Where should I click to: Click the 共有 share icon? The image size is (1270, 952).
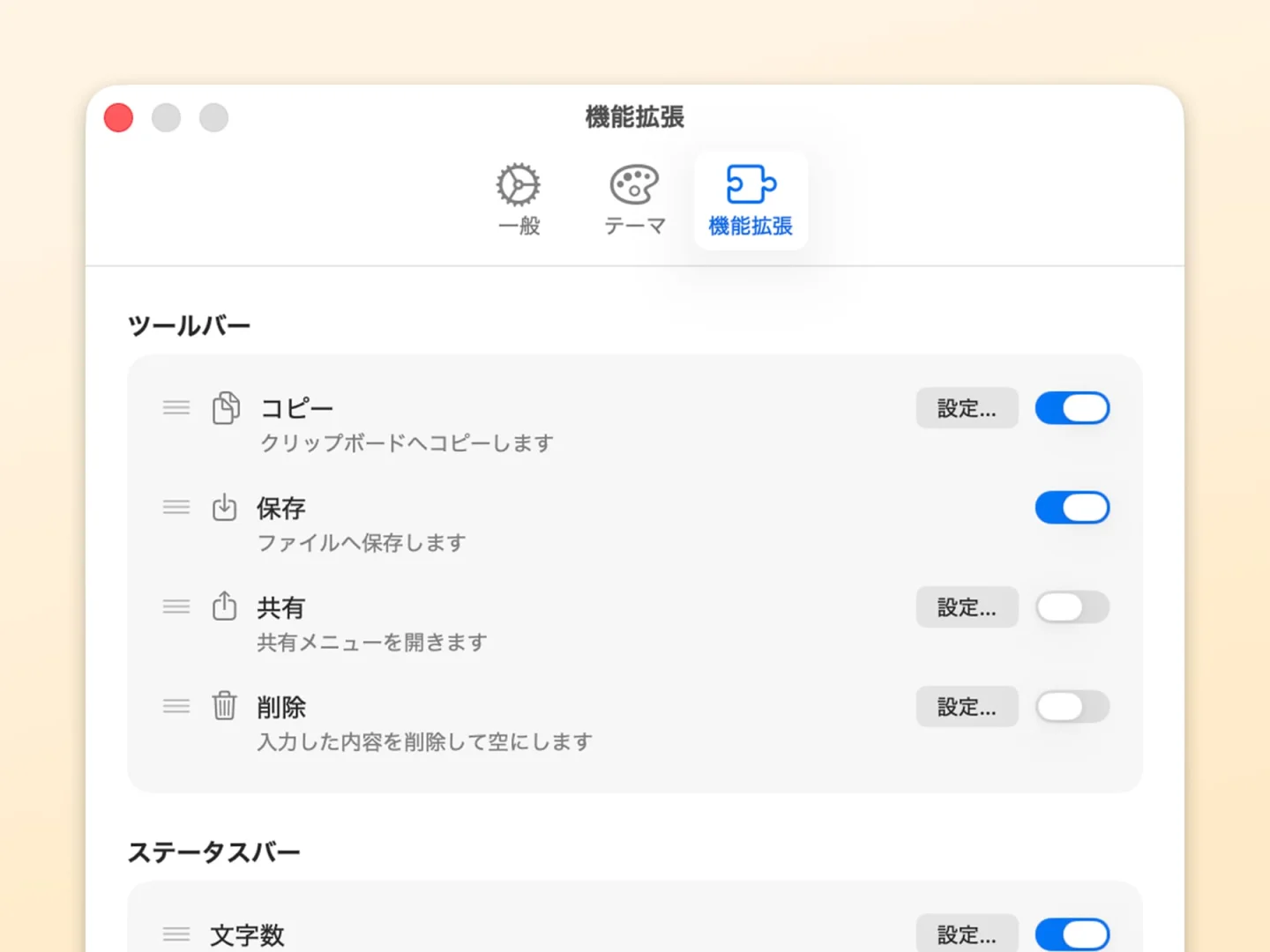(225, 606)
